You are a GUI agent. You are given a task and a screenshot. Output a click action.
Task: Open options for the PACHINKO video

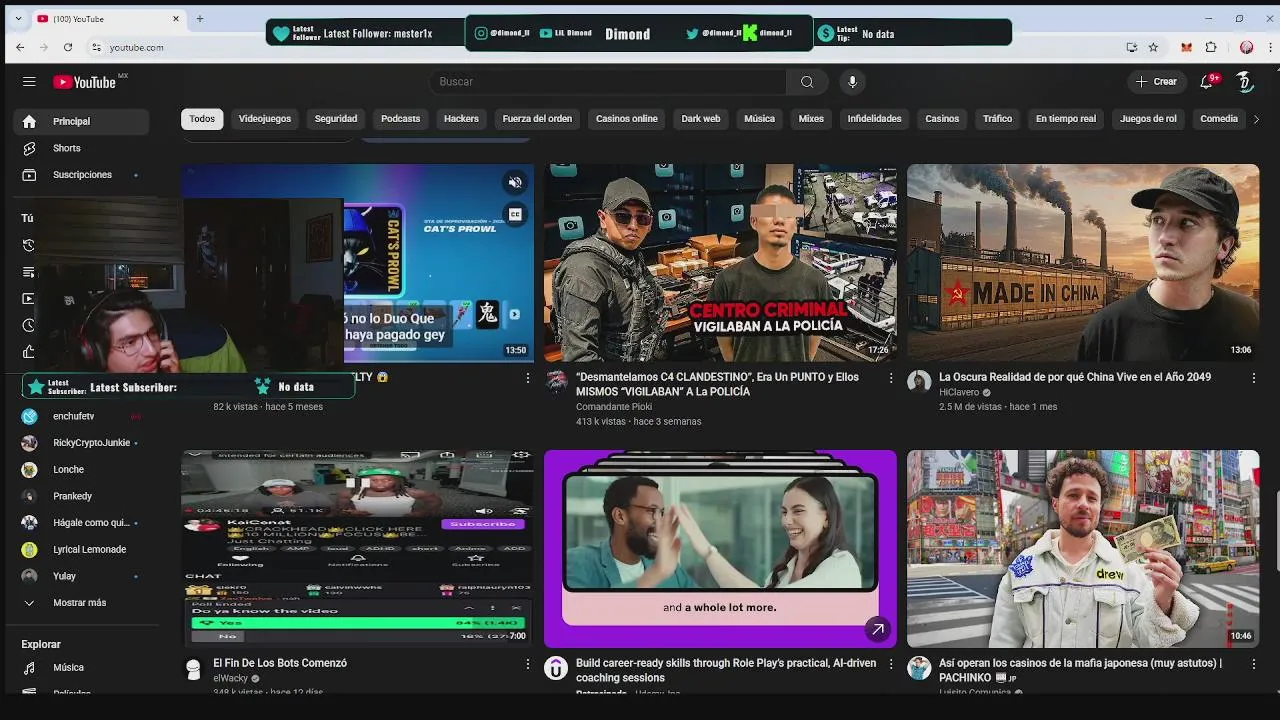[1253, 664]
